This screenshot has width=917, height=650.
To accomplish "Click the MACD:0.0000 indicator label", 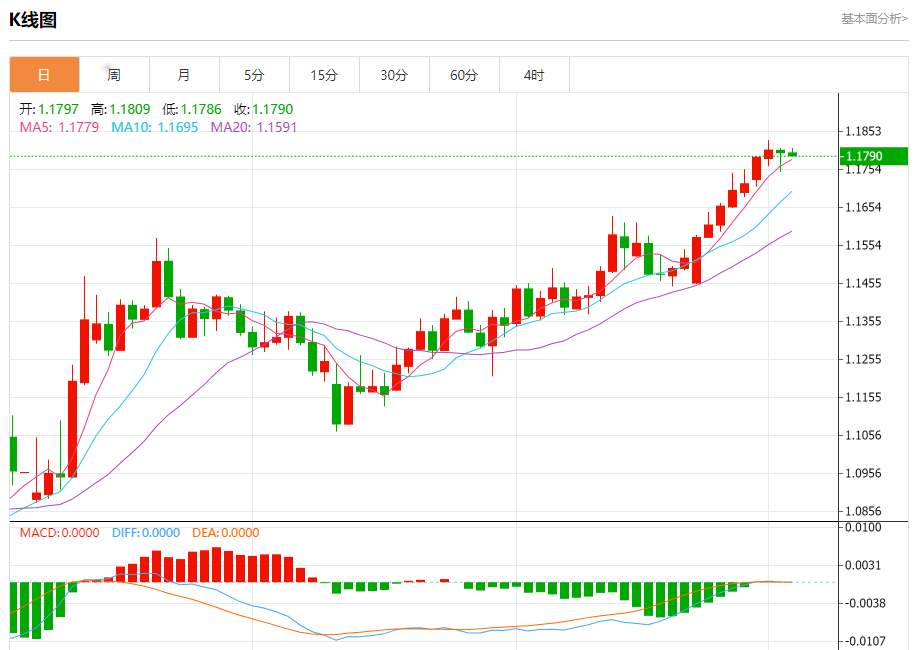I will tap(60, 533).
